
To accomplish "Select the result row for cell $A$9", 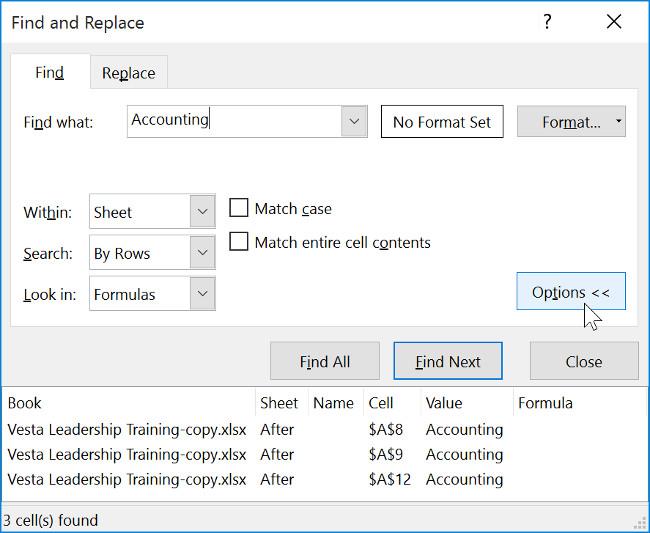I will click(x=325, y=455).
